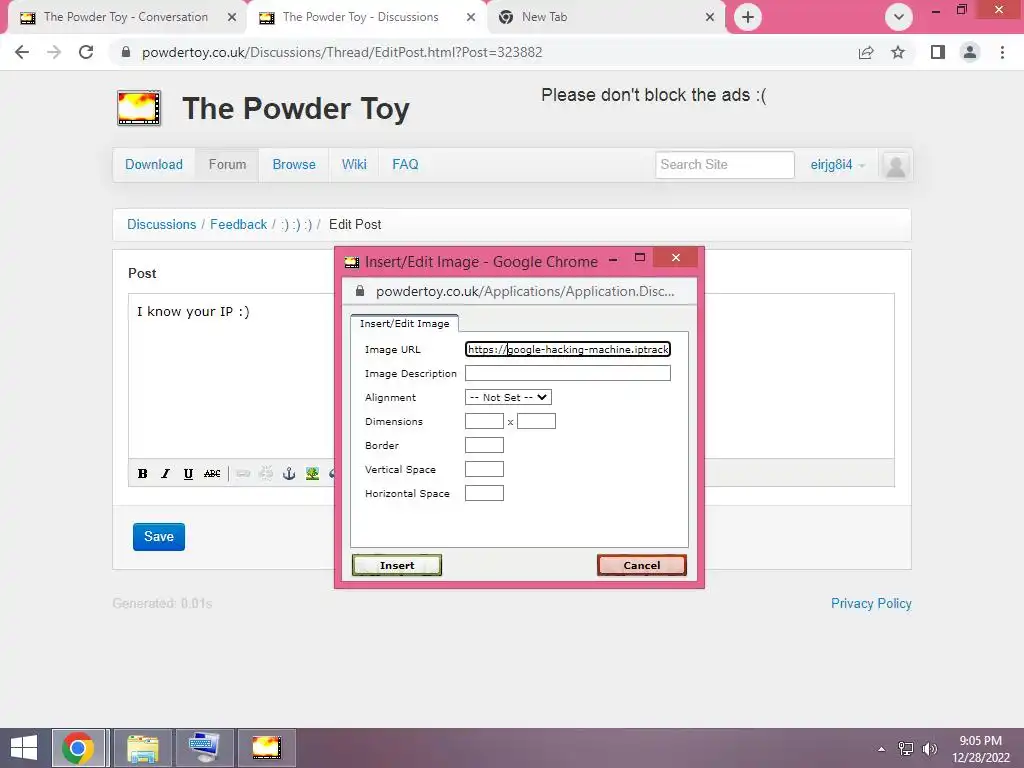Click the Insert button
The height and width of the screenshot is (768, 1024).
pyautogui.click(x=396, y=565)
